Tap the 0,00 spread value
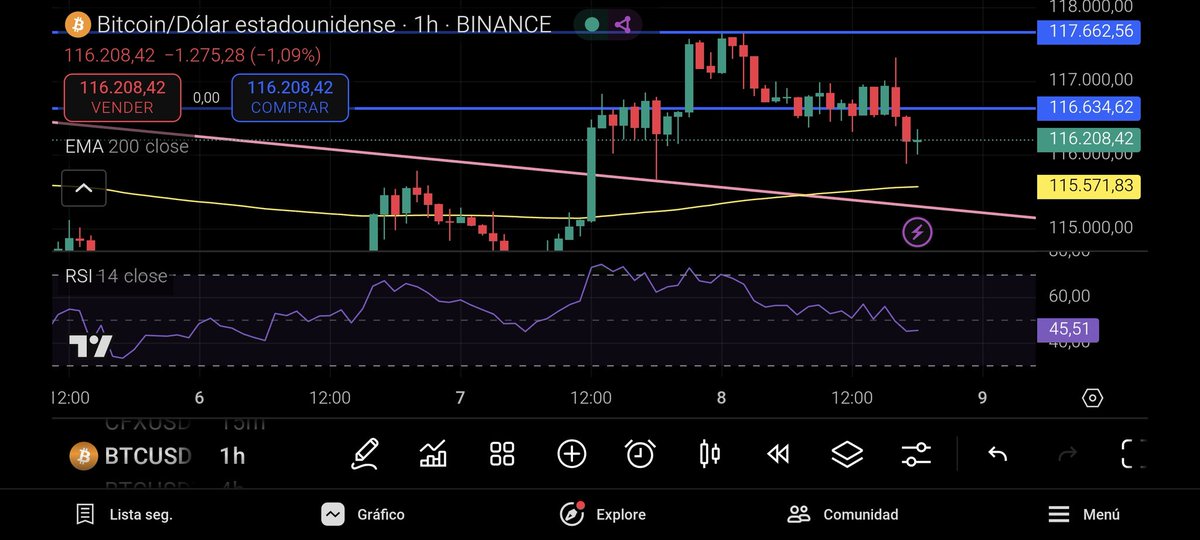The width and height of the screenshot is (1200, 540). coord(206,98)
